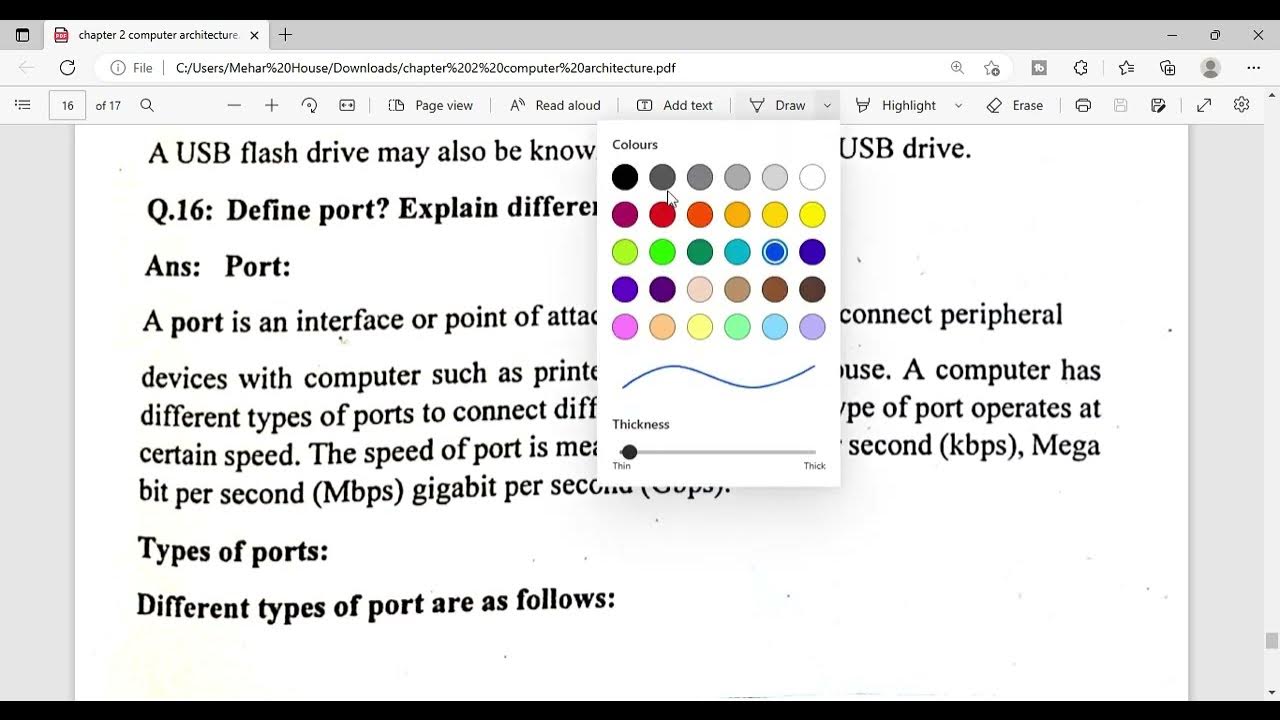This screenshot has height=720, width=1280.
Task: Pick the black colour swatch
Action: pyautogui.click(x=625, y=178)
